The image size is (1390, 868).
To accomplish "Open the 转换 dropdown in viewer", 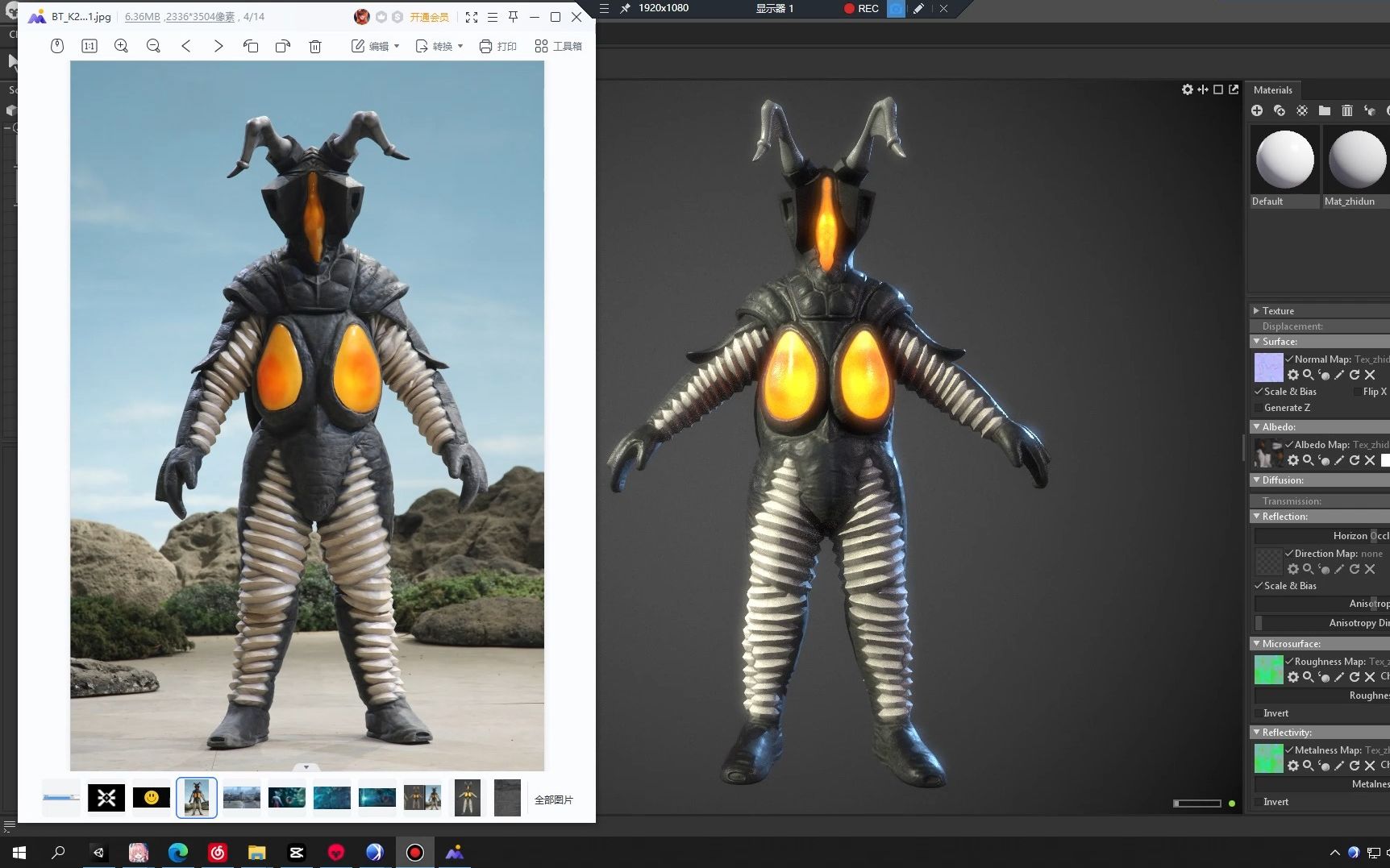I will click(439, 46).
